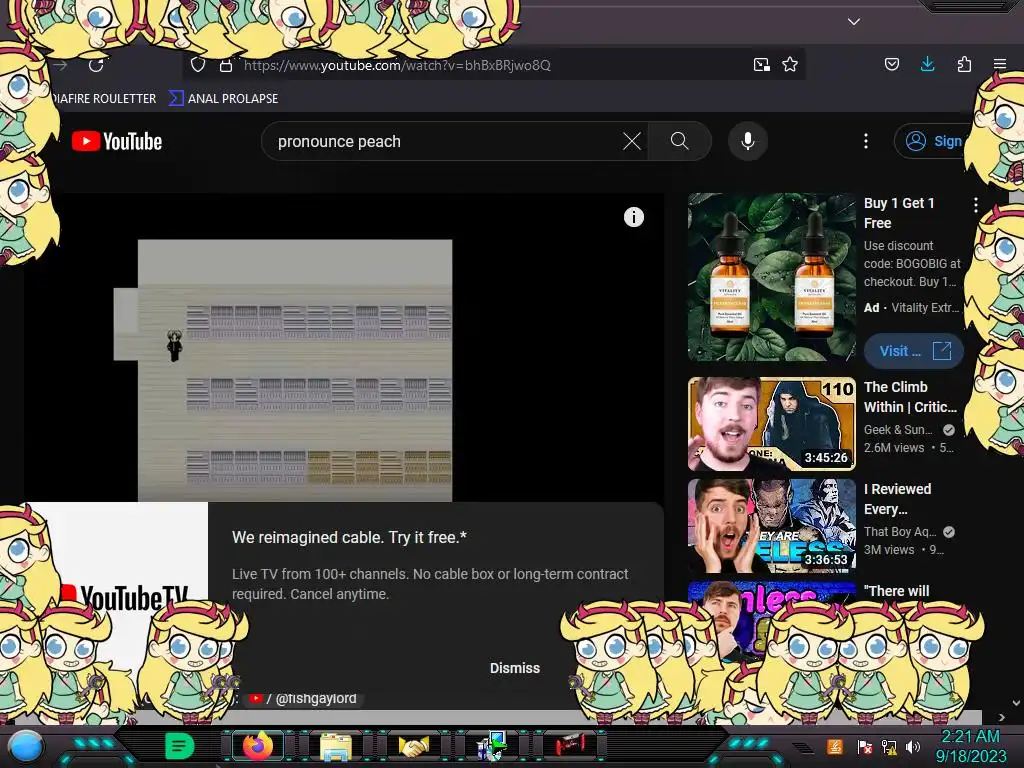The width and height of the screenshot is (1024, 768).
Task: Open the red icon app on the taskbar
Action: pos(570,744)
